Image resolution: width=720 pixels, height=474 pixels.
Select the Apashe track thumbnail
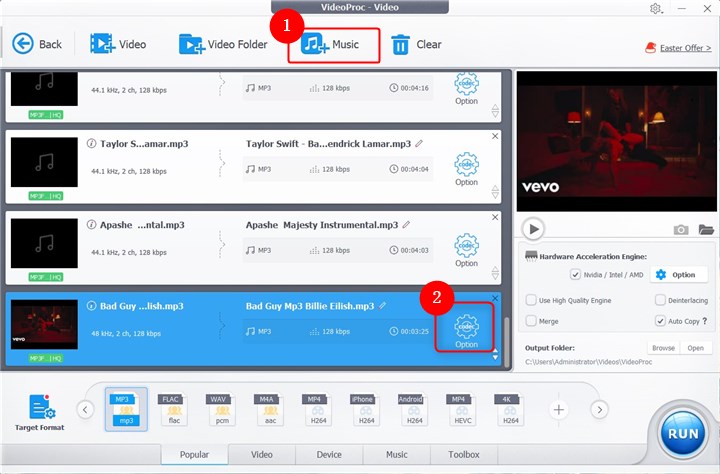(44, 243)
